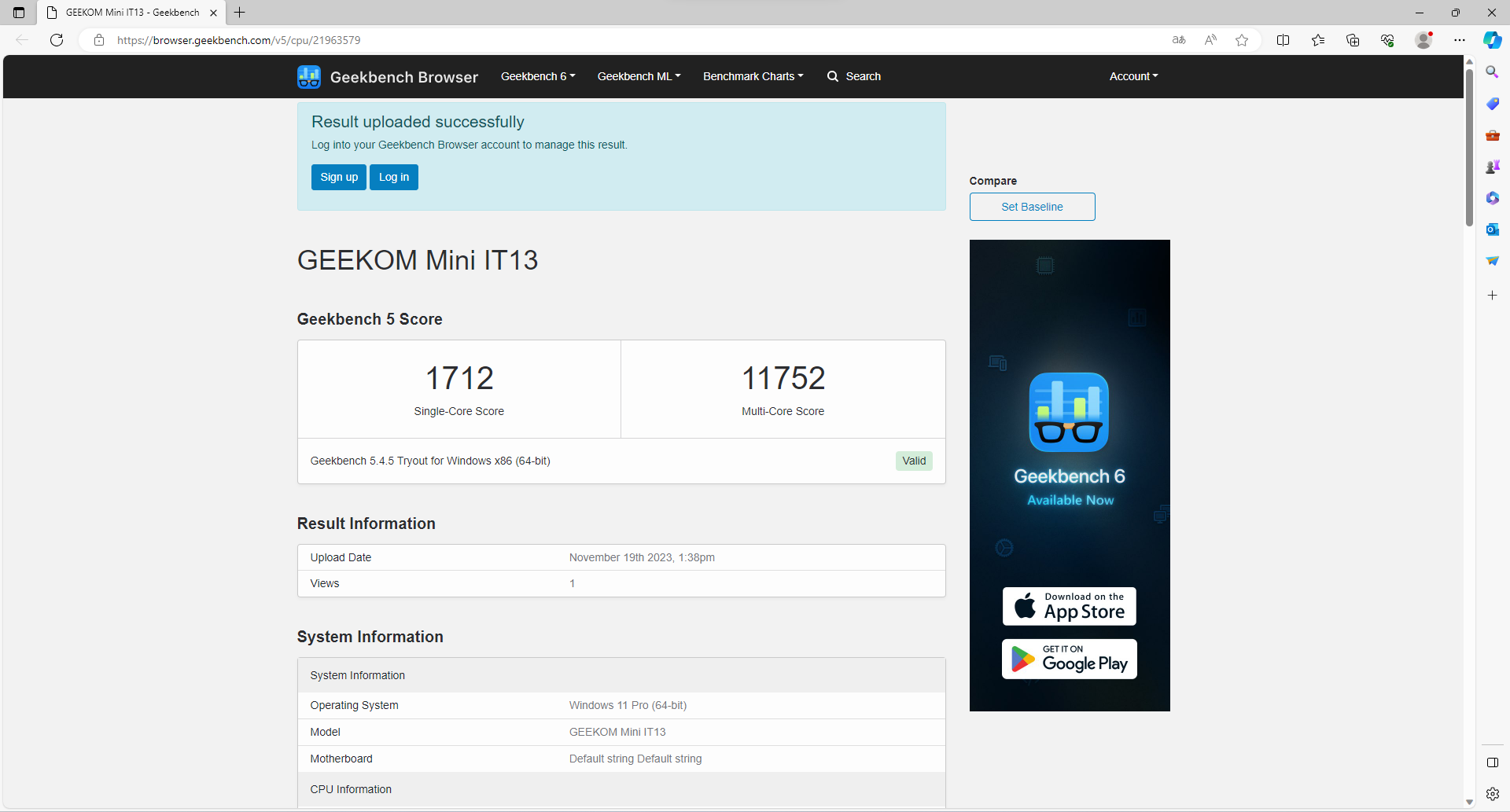Open the tab actions menu icon
This screenshot has height=812, width=1510.
[19, 13]
